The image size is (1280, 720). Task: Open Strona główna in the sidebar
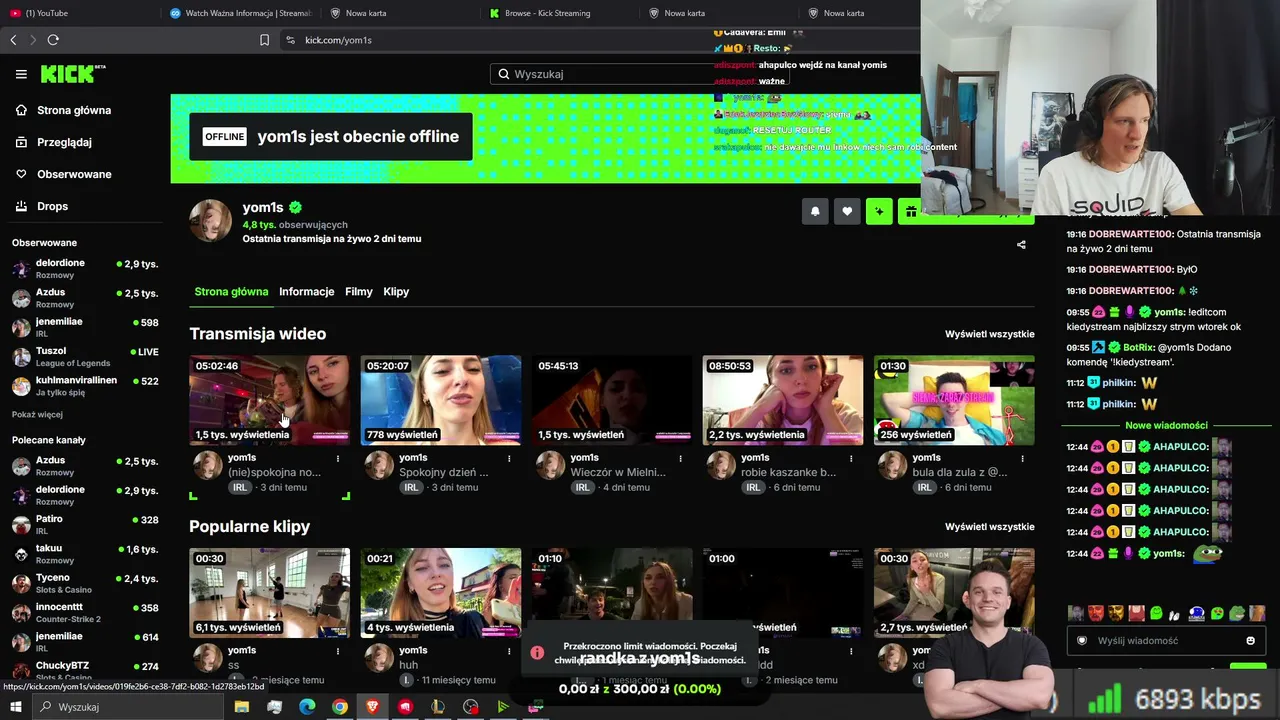click(x=74, y=110)
